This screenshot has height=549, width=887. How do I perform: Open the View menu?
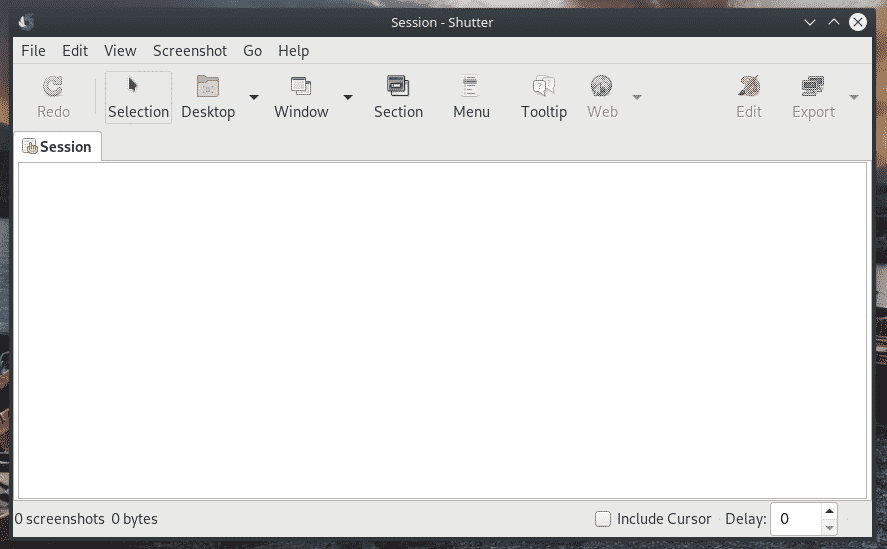click(x=120, y=51)
